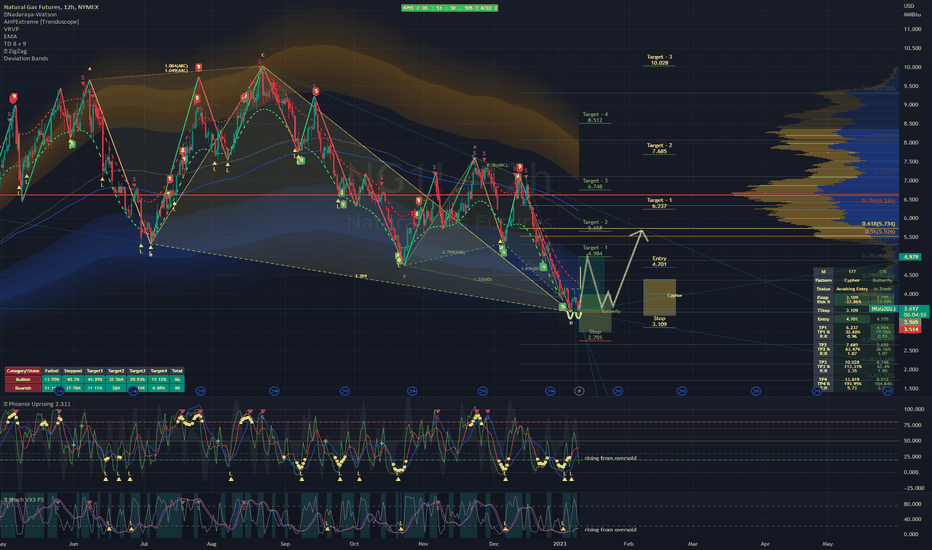Click the grey 3.565 price axis tag
This screenshot has height=550, width=932.
tap(910, 322)
